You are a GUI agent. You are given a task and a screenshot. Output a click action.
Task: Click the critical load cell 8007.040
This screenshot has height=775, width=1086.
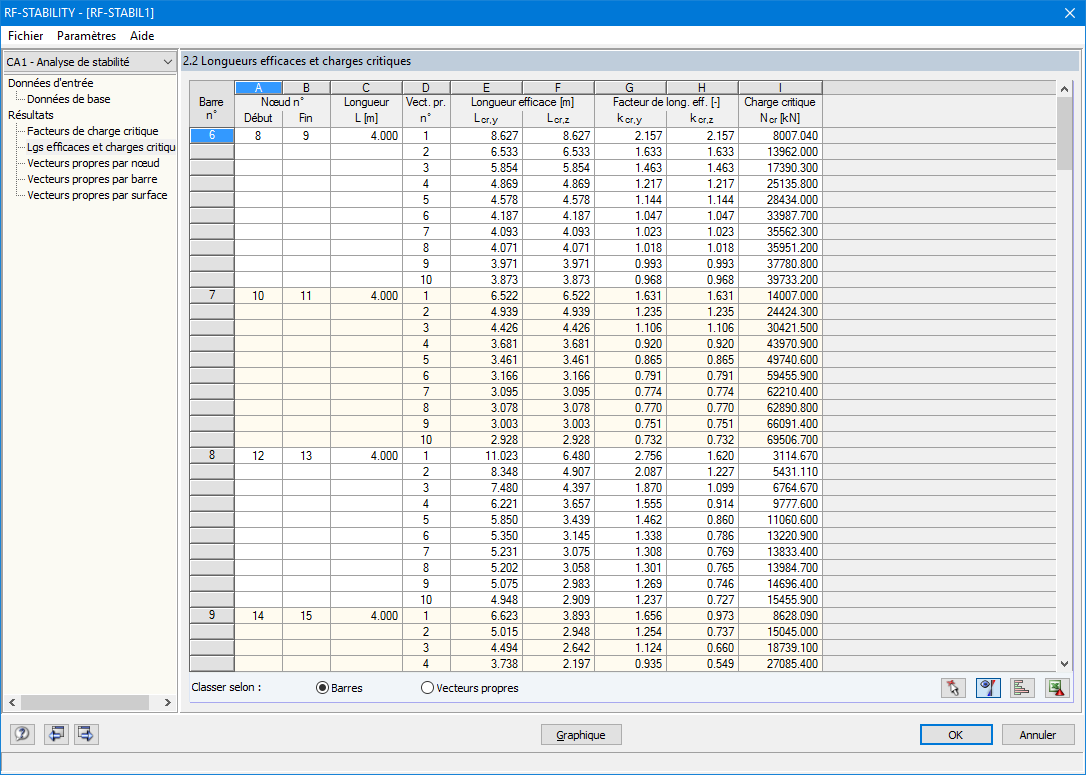780,136
